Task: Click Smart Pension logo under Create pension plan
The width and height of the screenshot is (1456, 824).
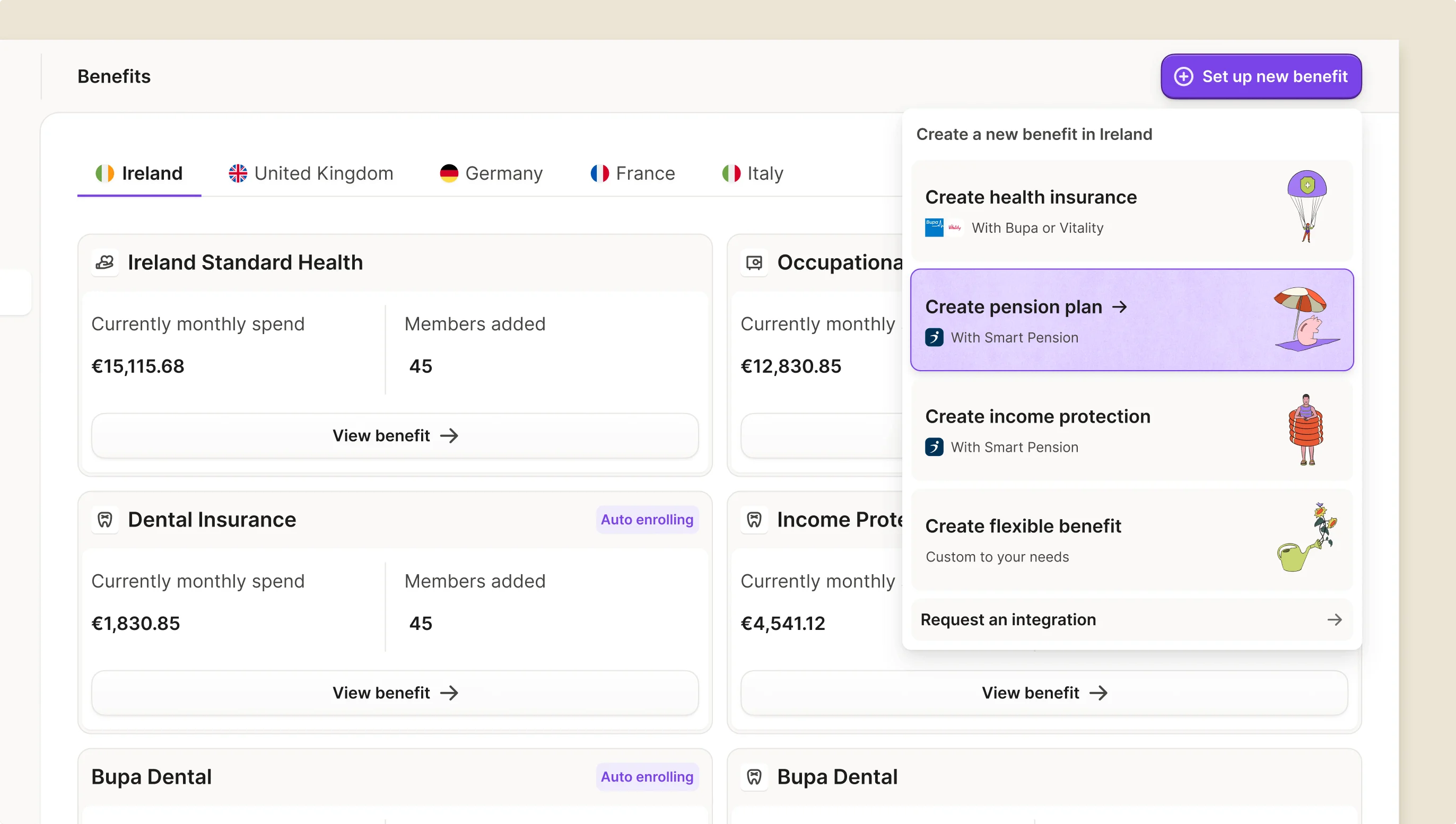Action: [934, 337]
